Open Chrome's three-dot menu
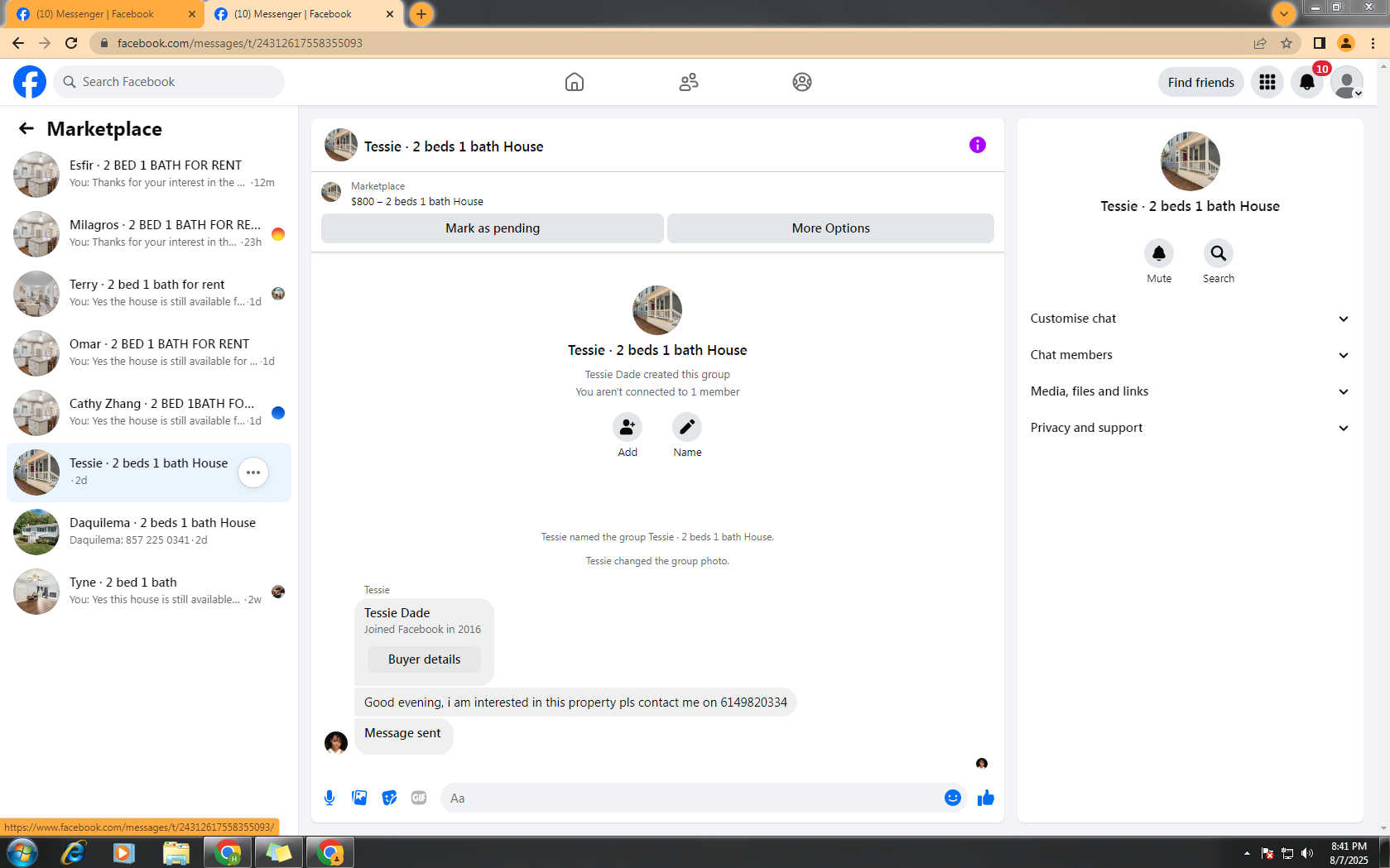Image resolution: width=1390 pixels, height=868 pixels. pos(1373,43)
